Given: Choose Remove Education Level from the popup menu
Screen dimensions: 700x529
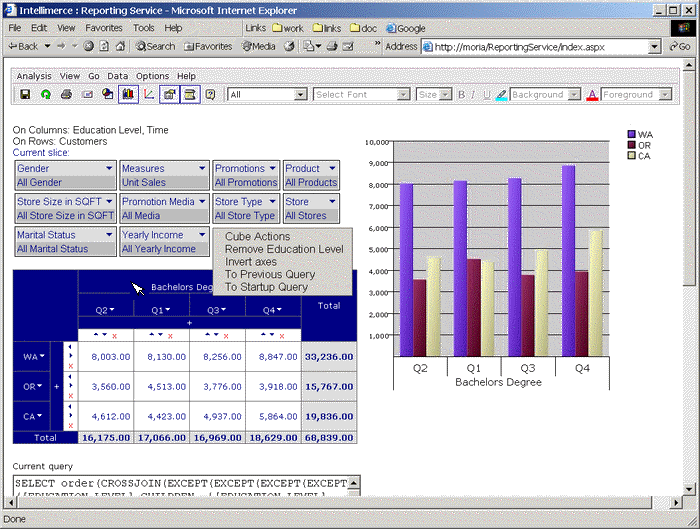Looking at the screenshot, I should (x=284, y=249).
